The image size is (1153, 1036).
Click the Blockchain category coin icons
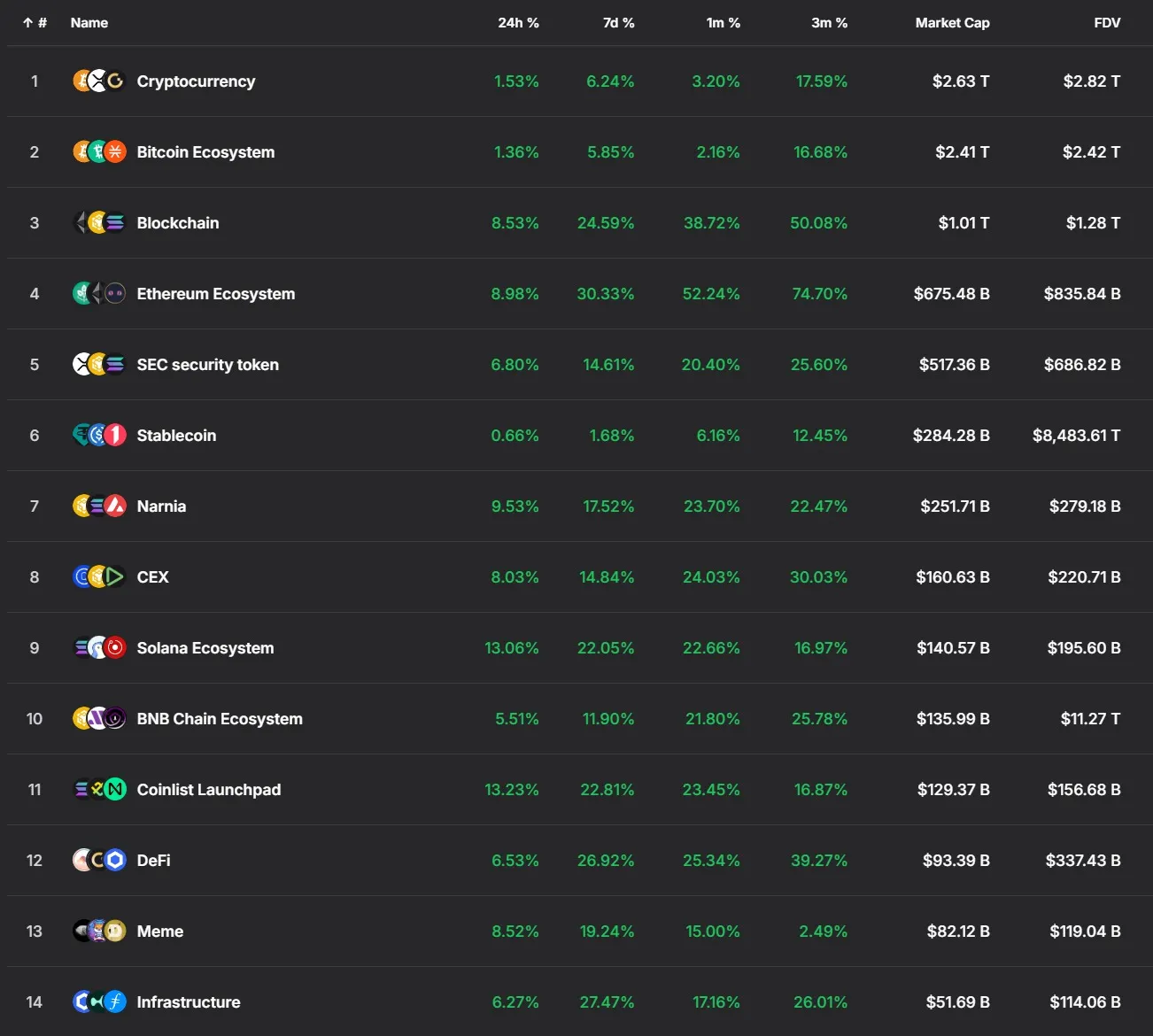click(98, 223)
